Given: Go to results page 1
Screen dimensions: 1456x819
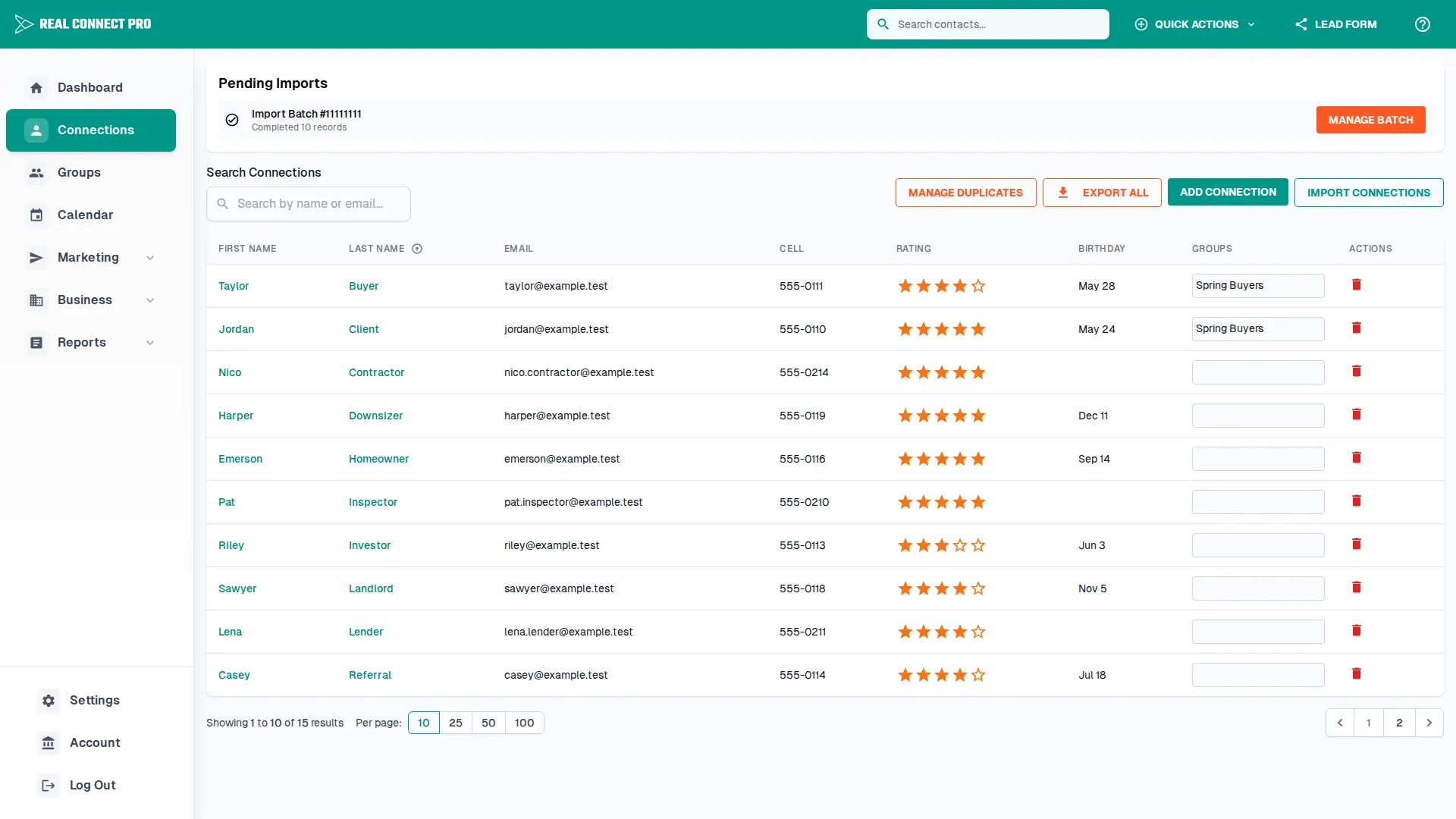Looking at the screenshot, I should 1369,723.
